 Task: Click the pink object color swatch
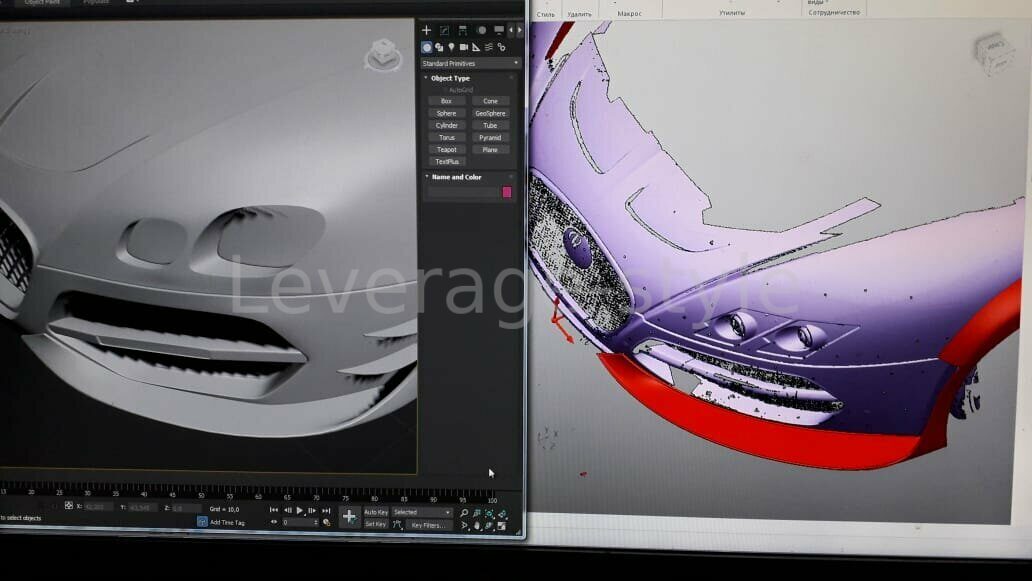pyautogui.click(x=507, y=192)
